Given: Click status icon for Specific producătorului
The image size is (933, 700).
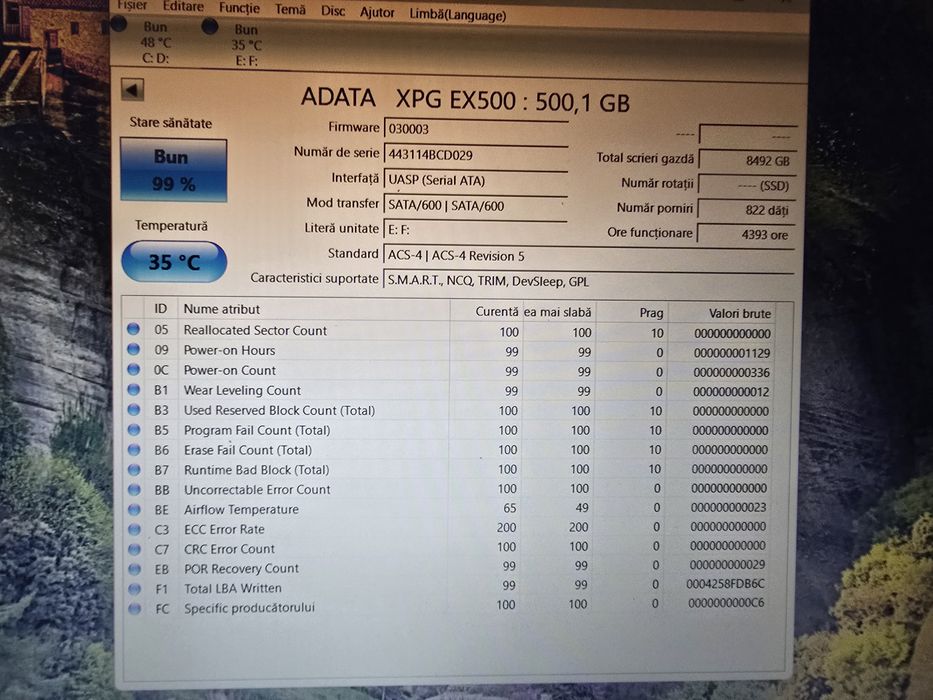Looking at the screenshot, I should [x=135, y=609].
